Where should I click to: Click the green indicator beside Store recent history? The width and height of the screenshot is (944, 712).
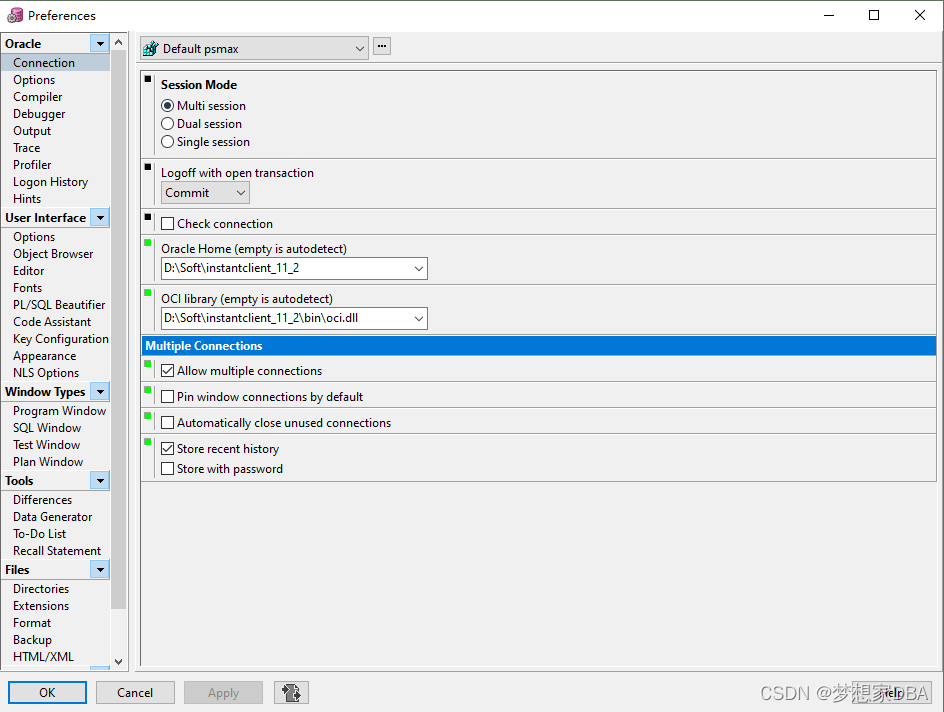pos(148,442)
